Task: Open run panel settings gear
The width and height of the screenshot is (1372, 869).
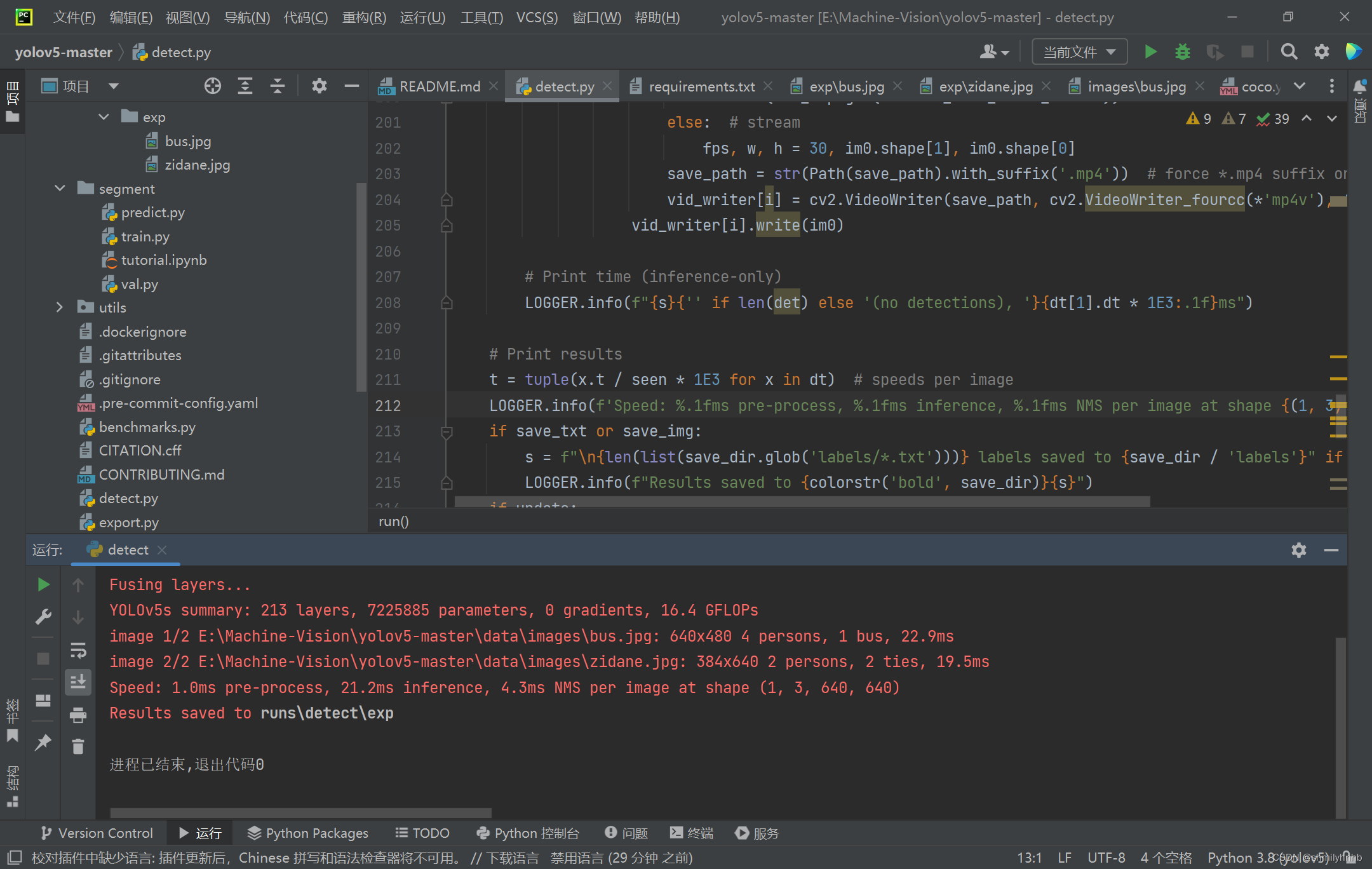Action: (x=1299, y=550)
